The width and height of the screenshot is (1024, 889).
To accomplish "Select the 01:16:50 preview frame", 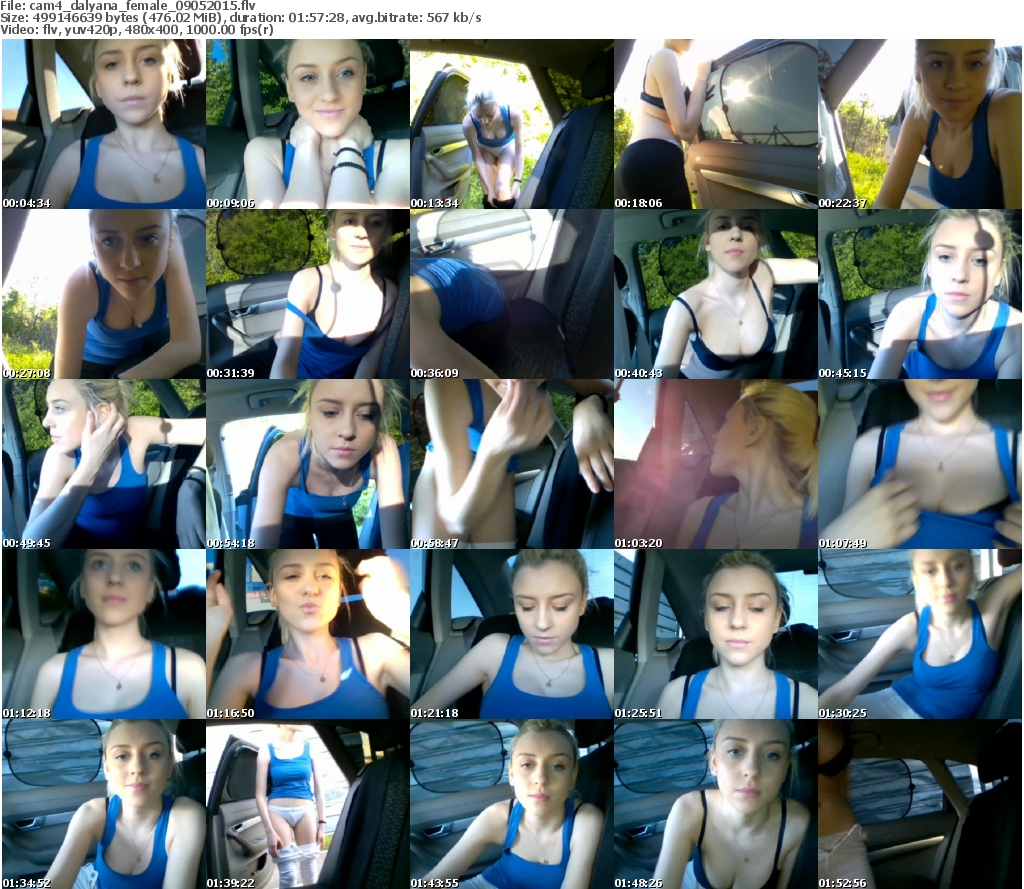I will (308, 634).
